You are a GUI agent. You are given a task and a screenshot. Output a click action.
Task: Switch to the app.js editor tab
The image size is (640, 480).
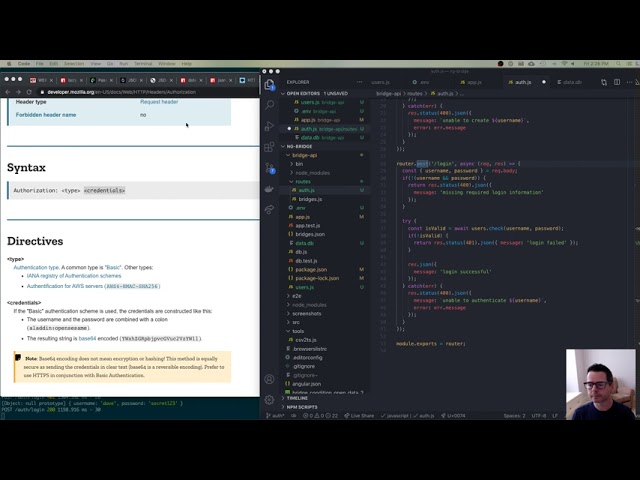[x=474, y=82]
